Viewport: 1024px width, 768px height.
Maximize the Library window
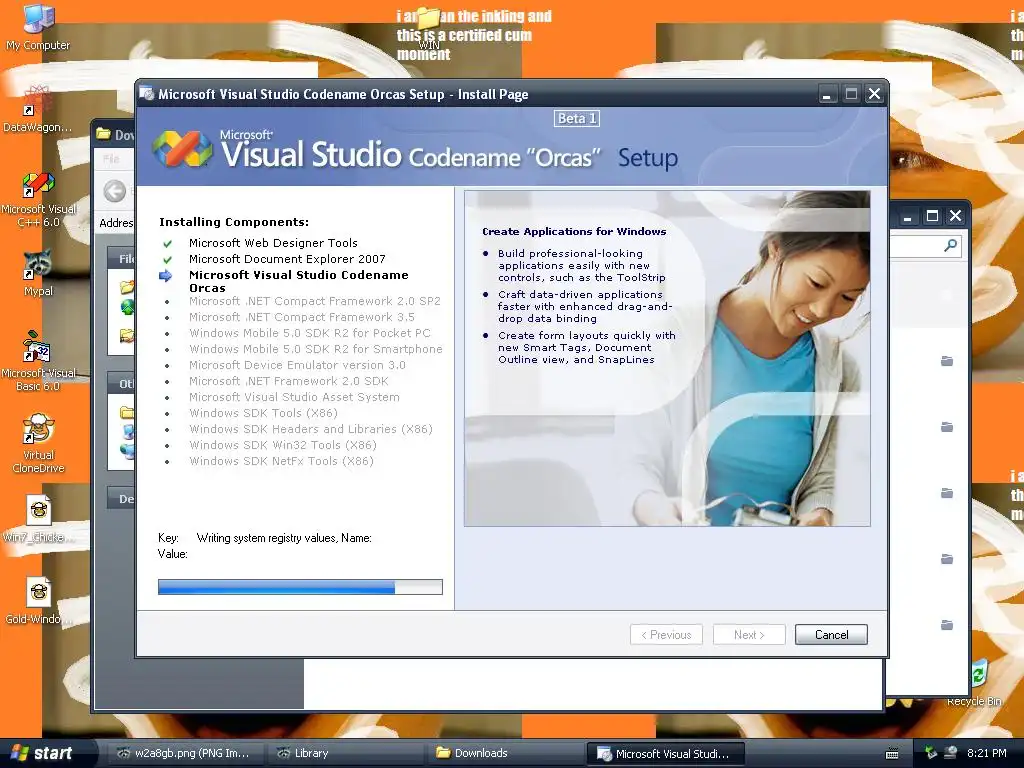[x=932, y=216]
